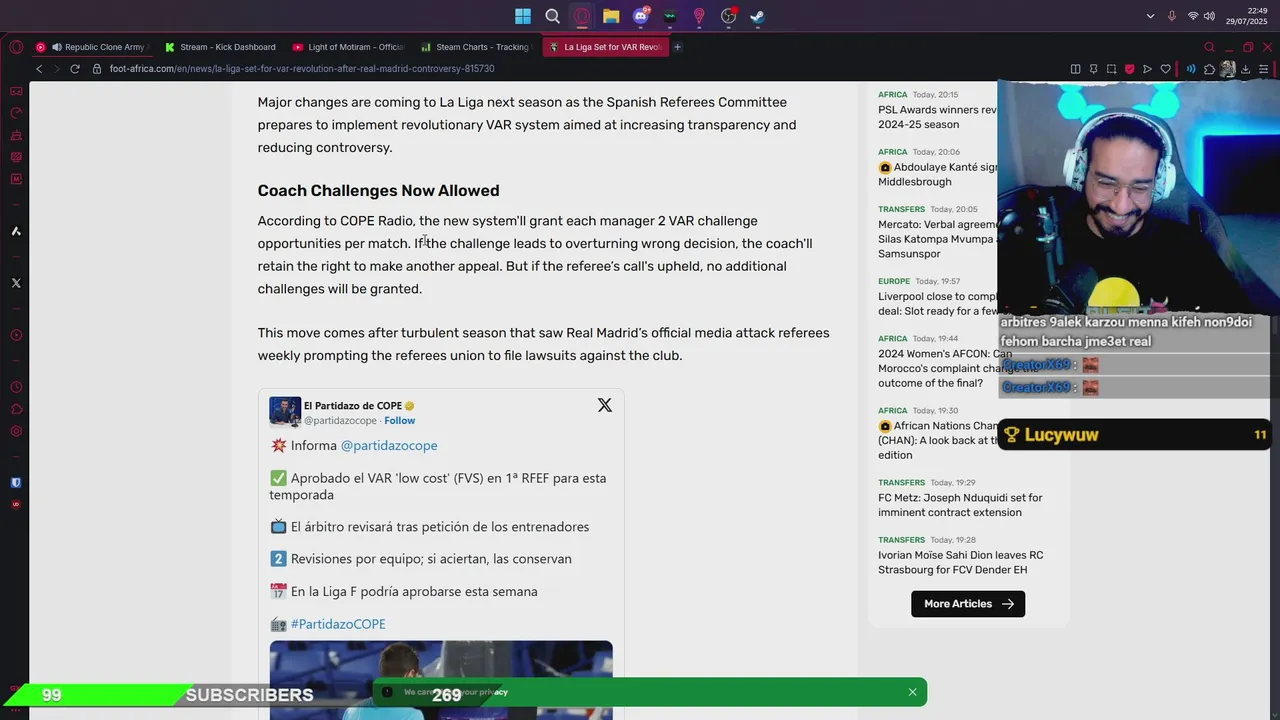Open FC Metz Joseph Nduquidi article

coord(960,505)
